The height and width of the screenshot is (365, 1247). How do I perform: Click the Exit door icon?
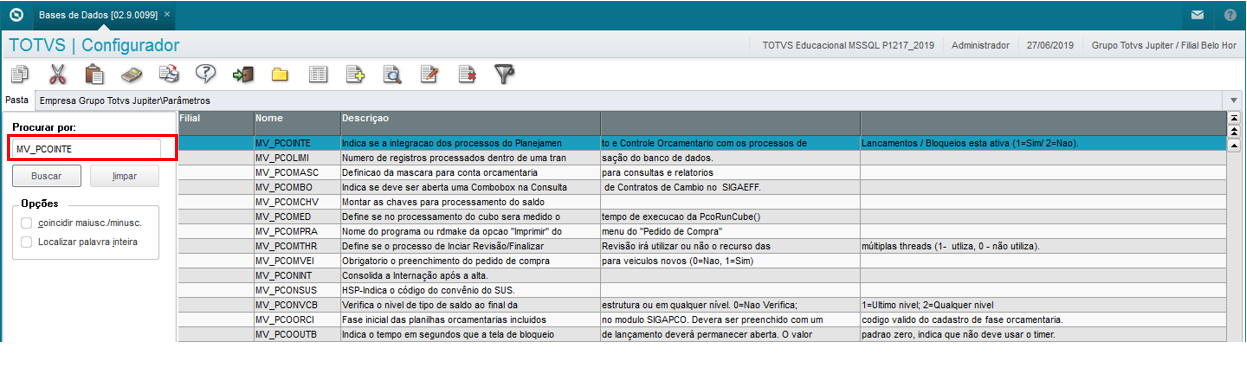[x=243, y=74]
